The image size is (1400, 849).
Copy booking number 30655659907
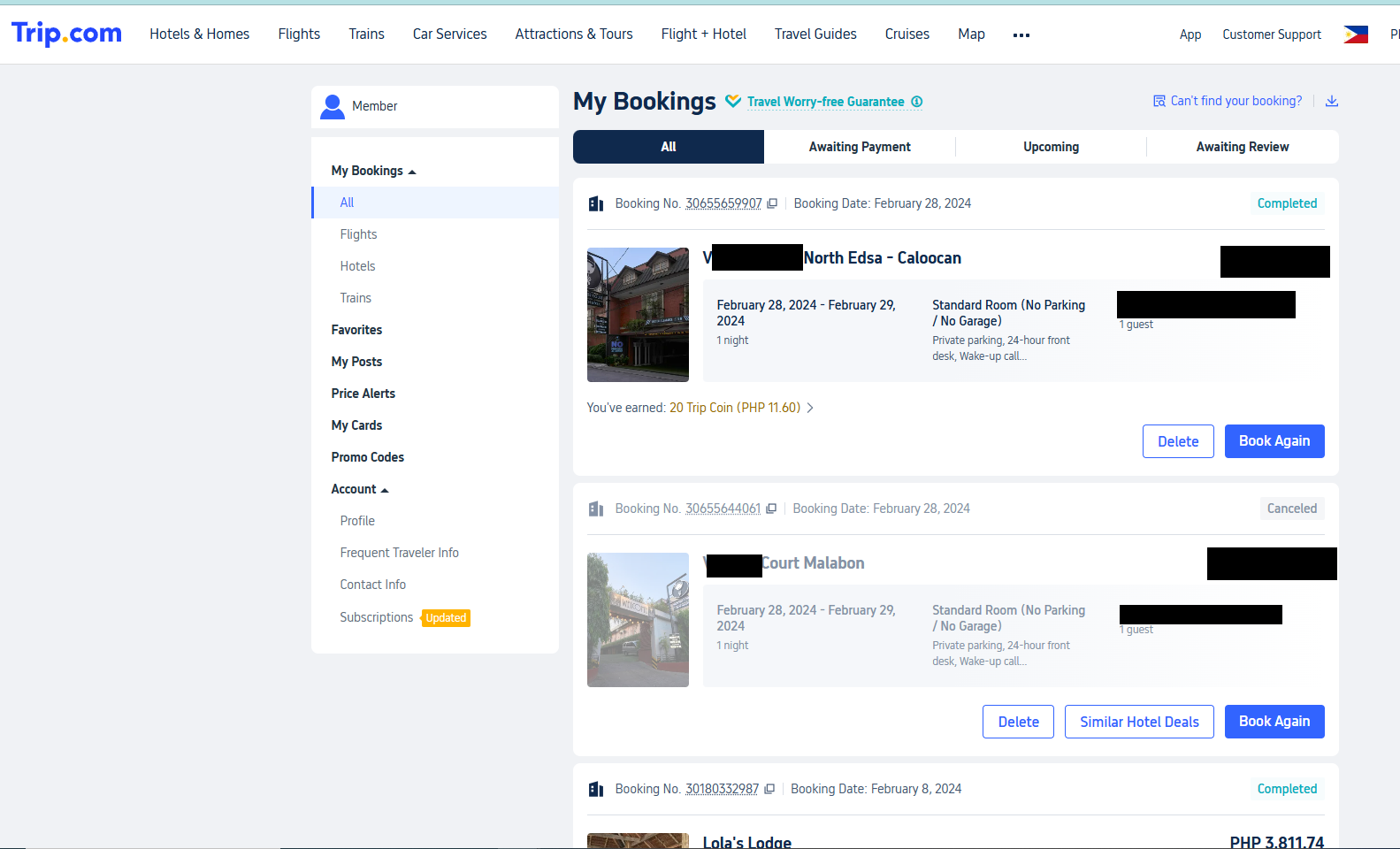[x=772, y=203]
